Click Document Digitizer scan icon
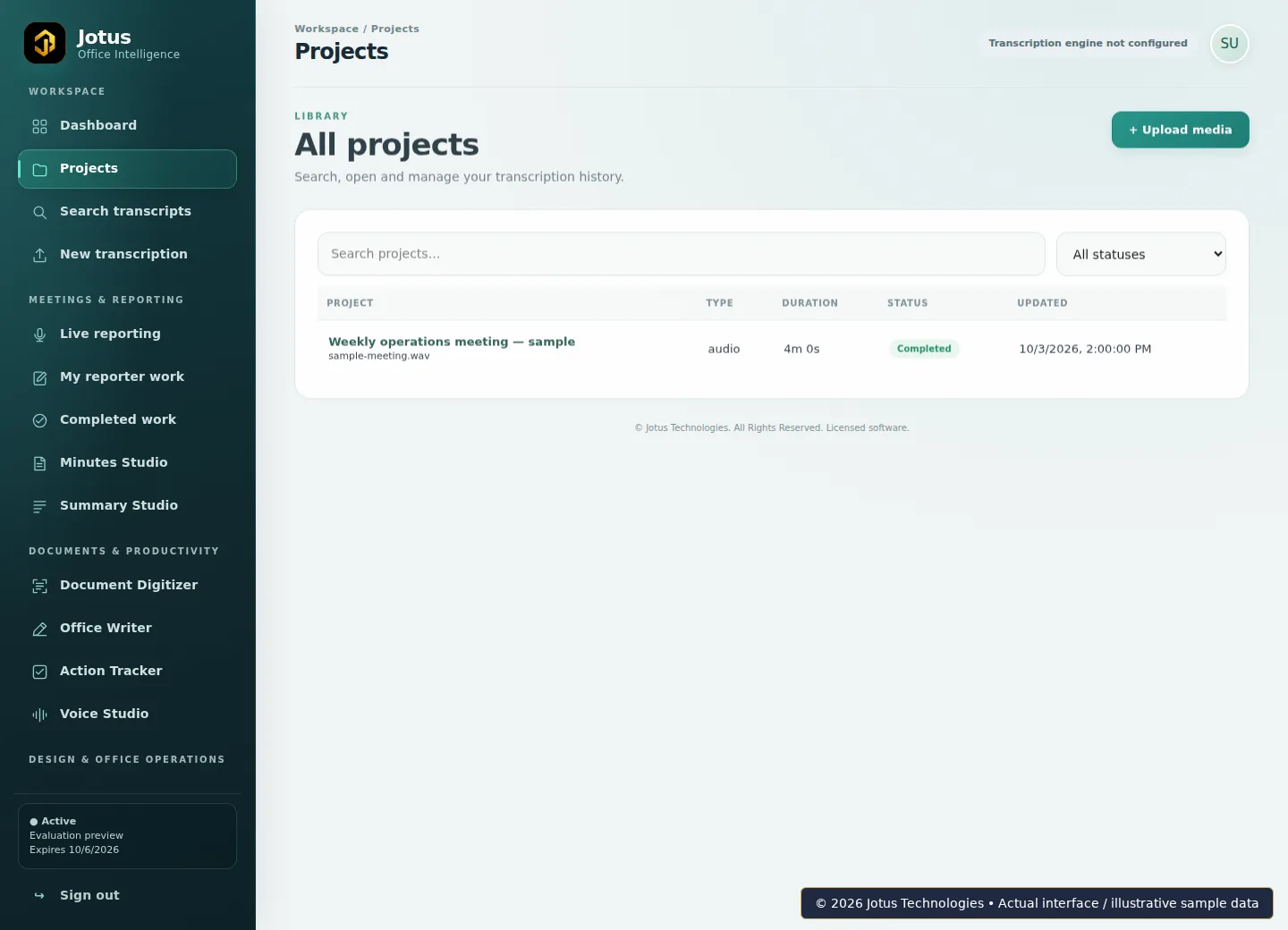 coord(39,586)
